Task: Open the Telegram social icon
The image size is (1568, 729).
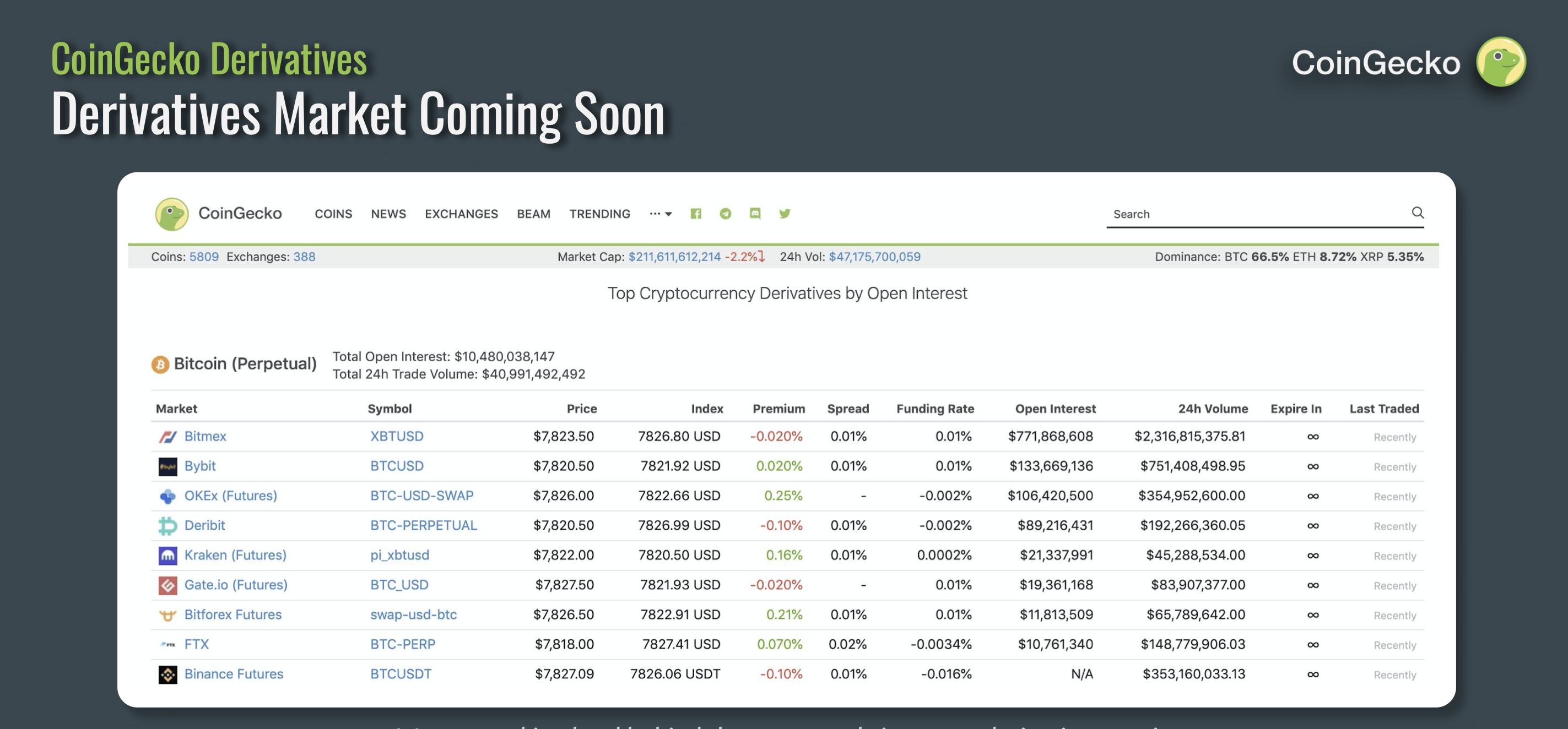Action: [726, 214]
